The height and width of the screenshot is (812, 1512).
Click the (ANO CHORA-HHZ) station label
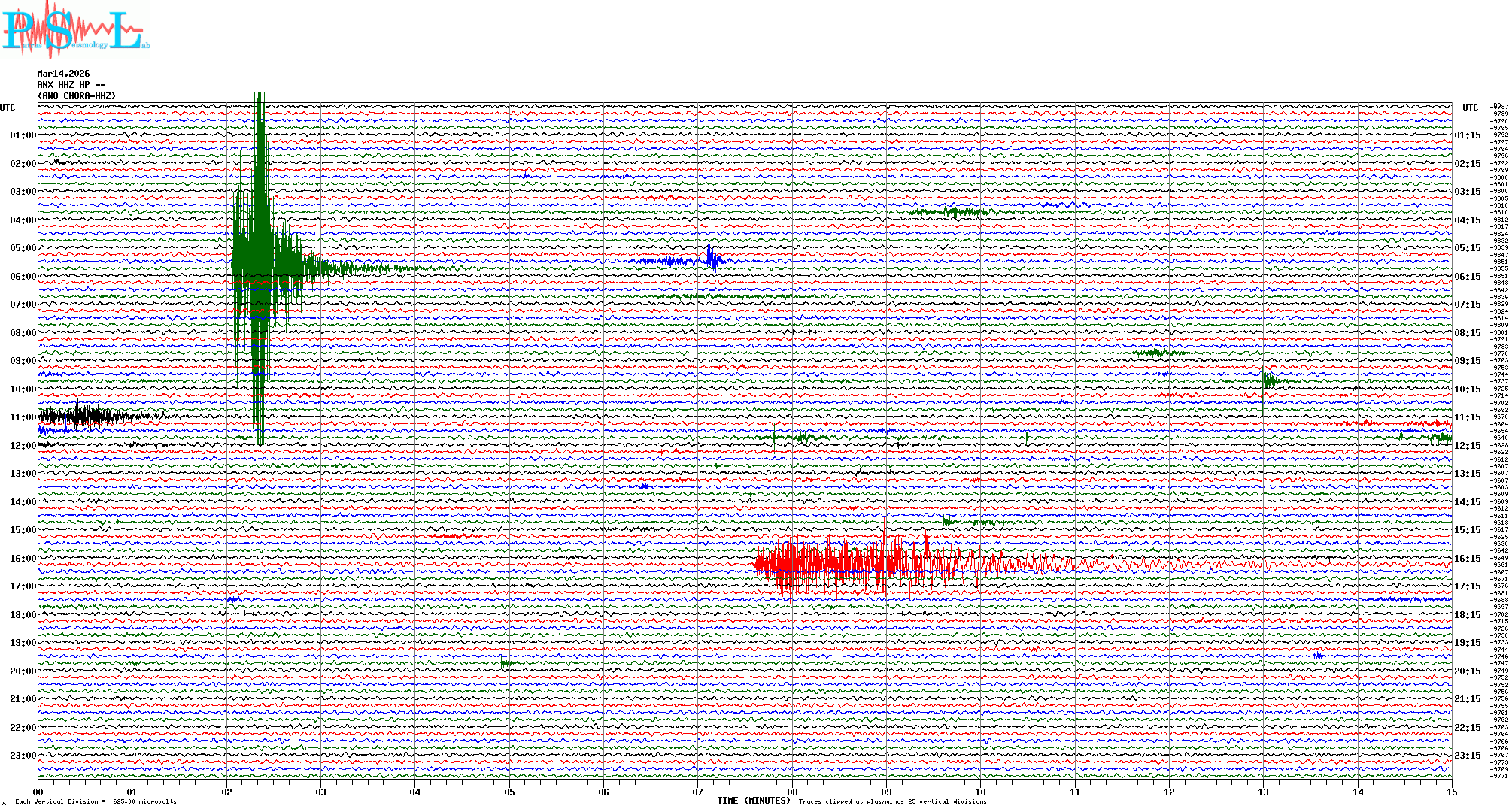[x=77, y=96]
